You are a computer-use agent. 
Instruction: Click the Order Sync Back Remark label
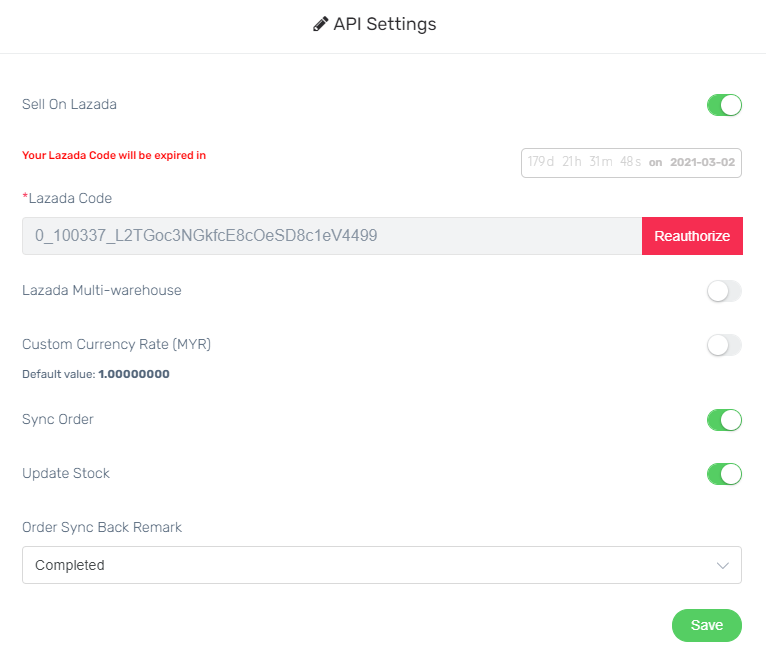click(x=102, y=528)
